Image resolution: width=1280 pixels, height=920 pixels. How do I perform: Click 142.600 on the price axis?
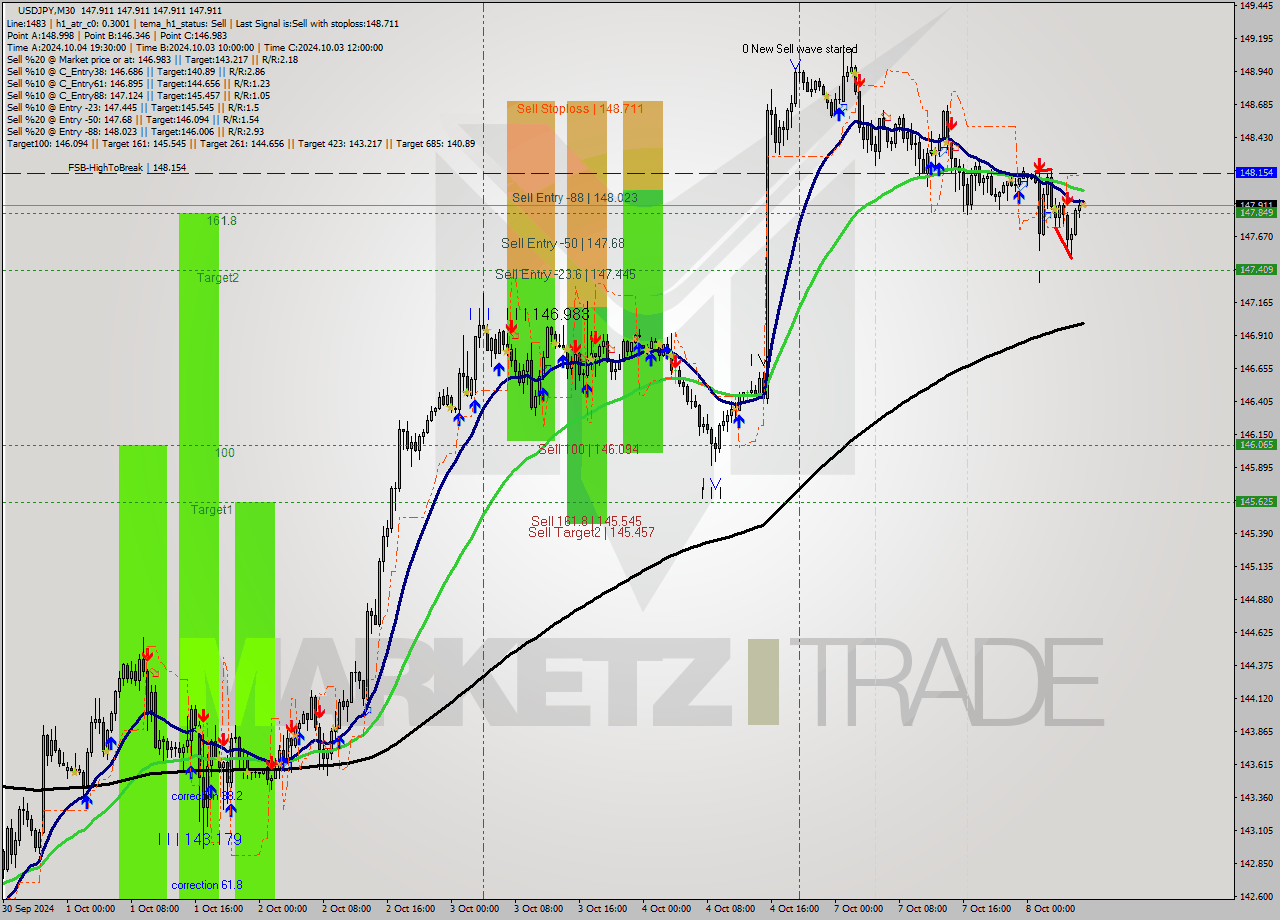1256,896
